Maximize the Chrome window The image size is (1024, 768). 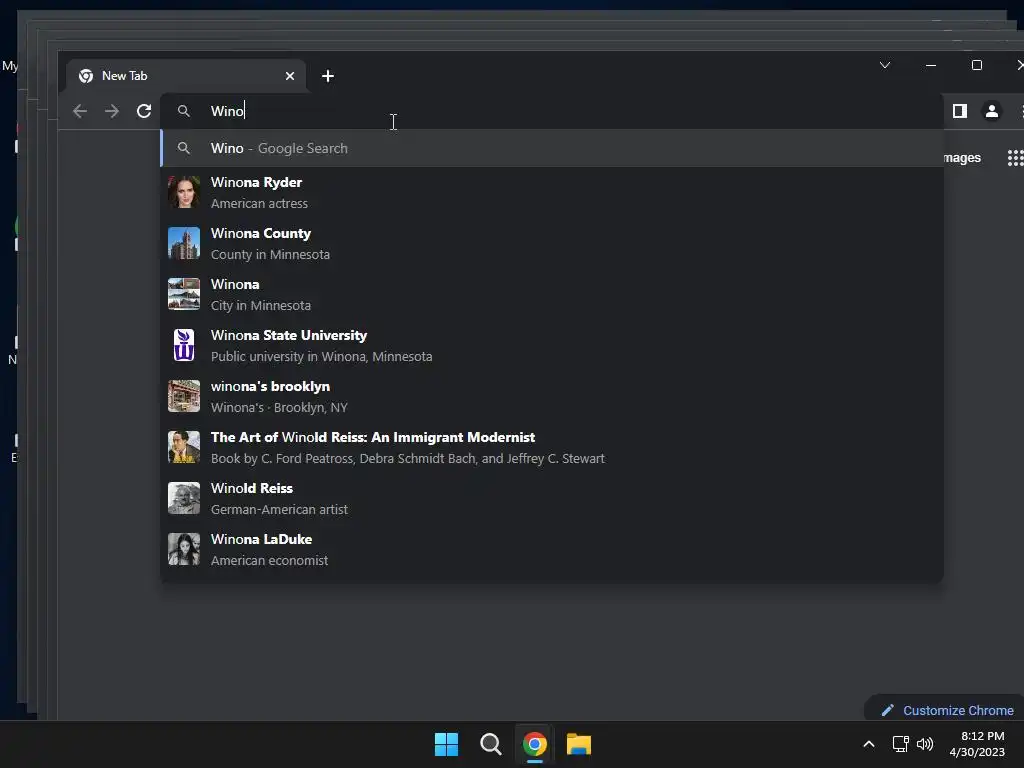click(977, 65)
